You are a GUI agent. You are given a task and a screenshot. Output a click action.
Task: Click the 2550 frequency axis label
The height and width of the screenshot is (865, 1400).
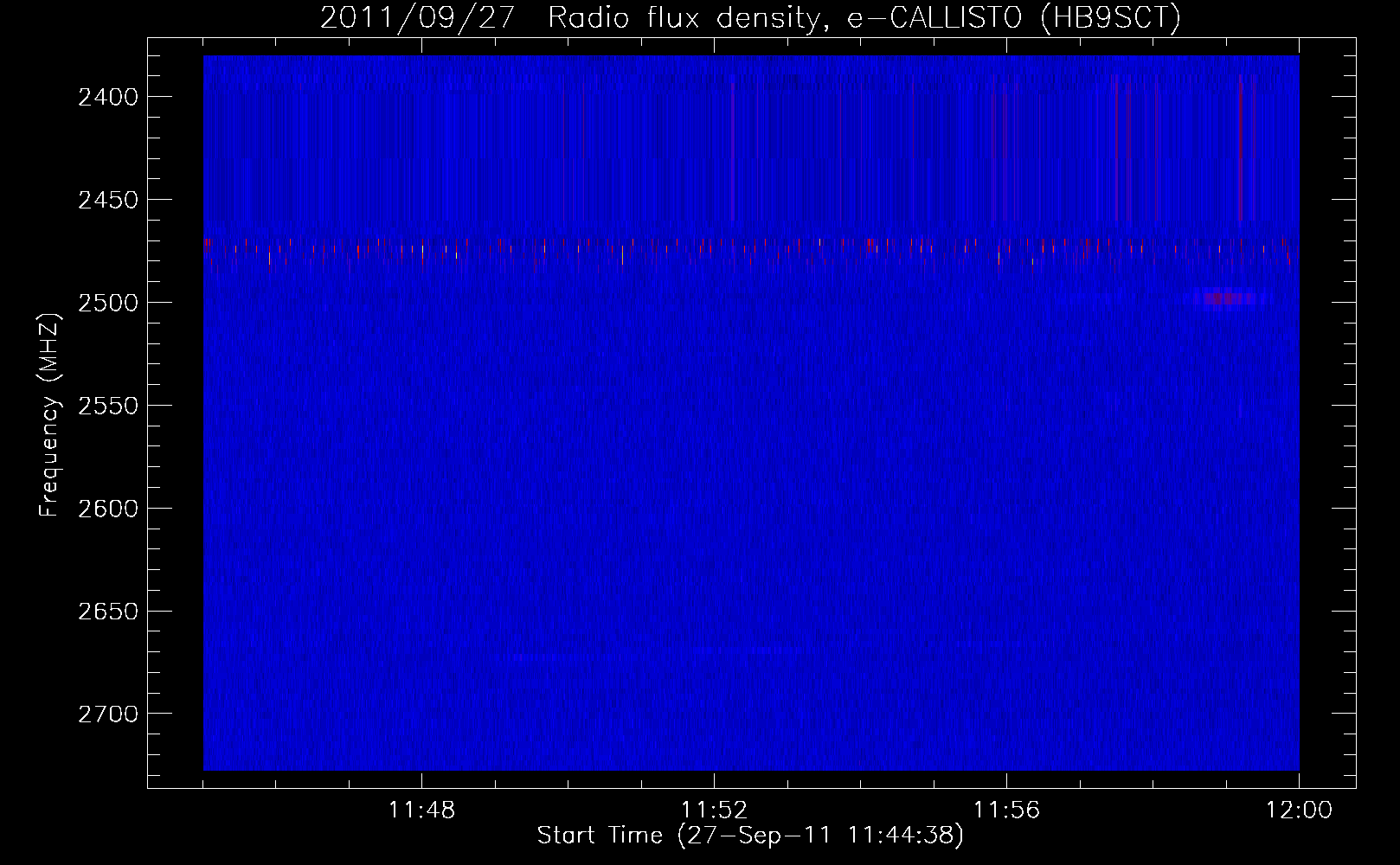pyautogui.click(x=108, y=406)
